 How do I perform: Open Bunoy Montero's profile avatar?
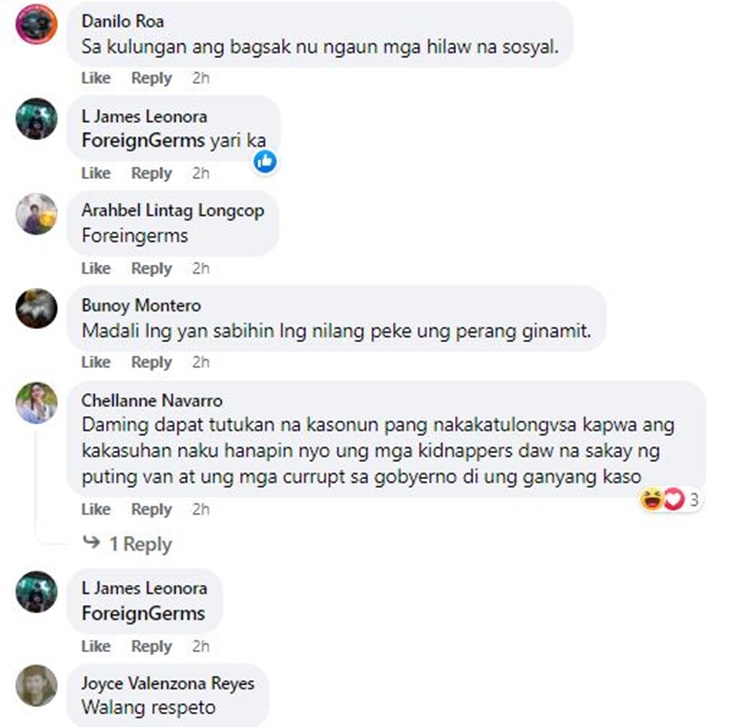pyautogui.click(x=36, y=308)
